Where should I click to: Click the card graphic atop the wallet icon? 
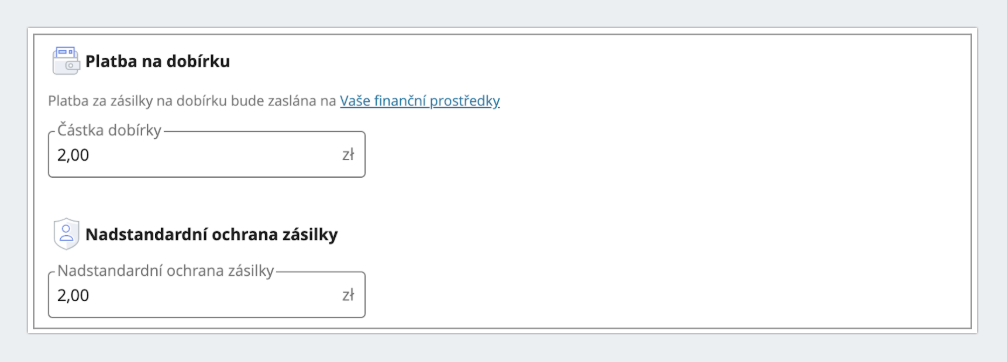[x=66, y=53]
